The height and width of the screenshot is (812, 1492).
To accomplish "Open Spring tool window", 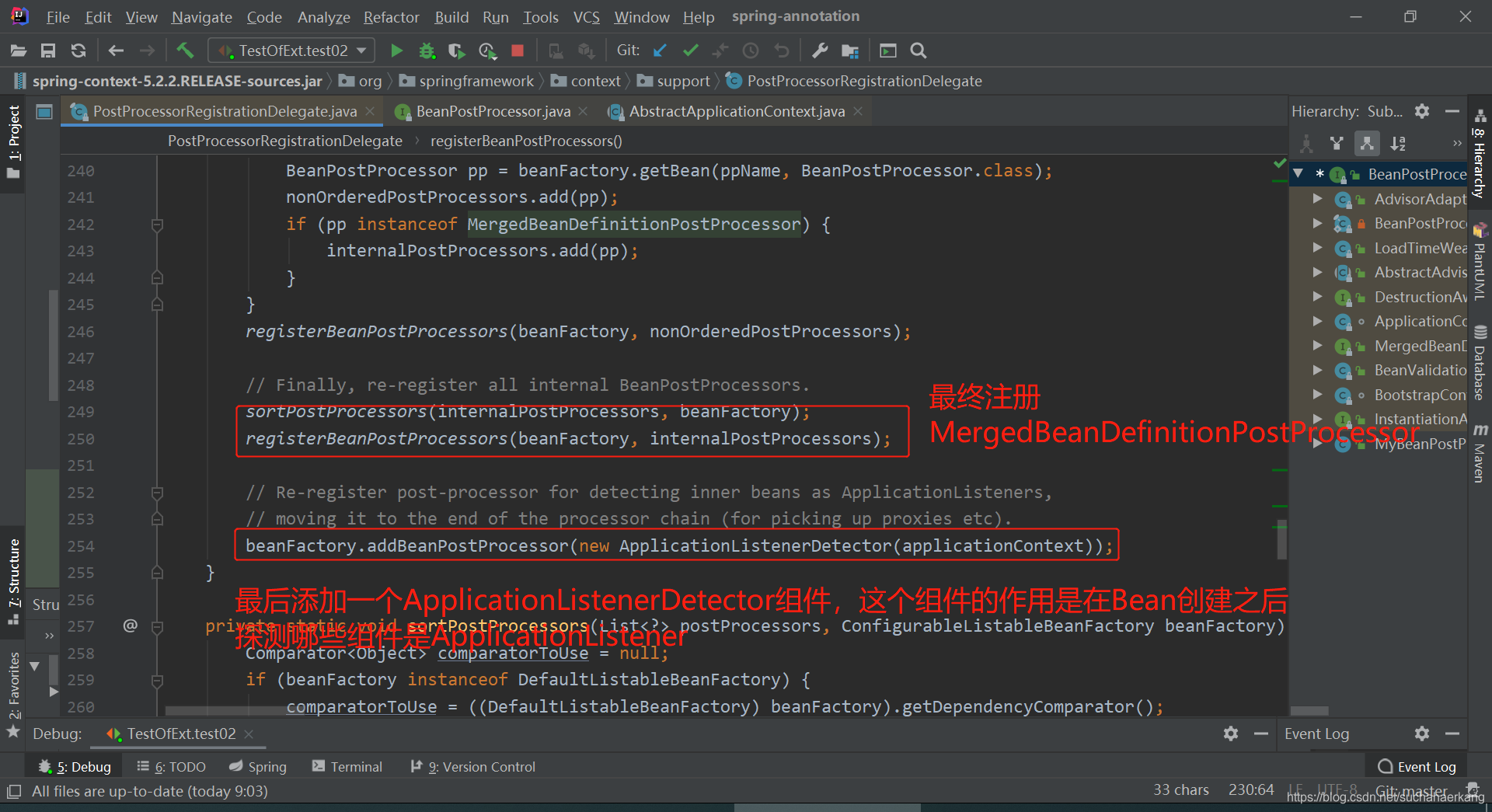I will click(x=258, y=767).
